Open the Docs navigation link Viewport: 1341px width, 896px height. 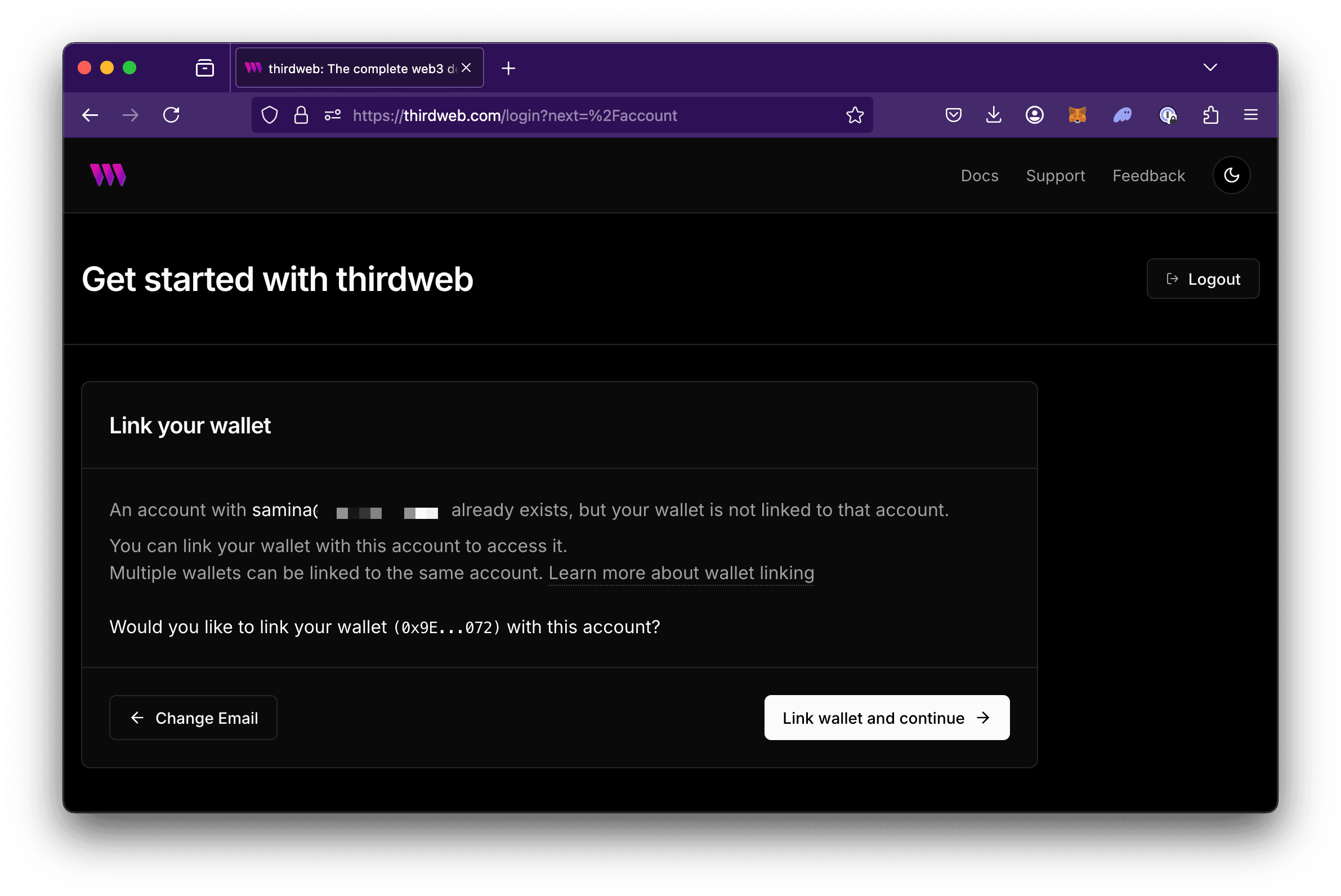click(979, 176)
